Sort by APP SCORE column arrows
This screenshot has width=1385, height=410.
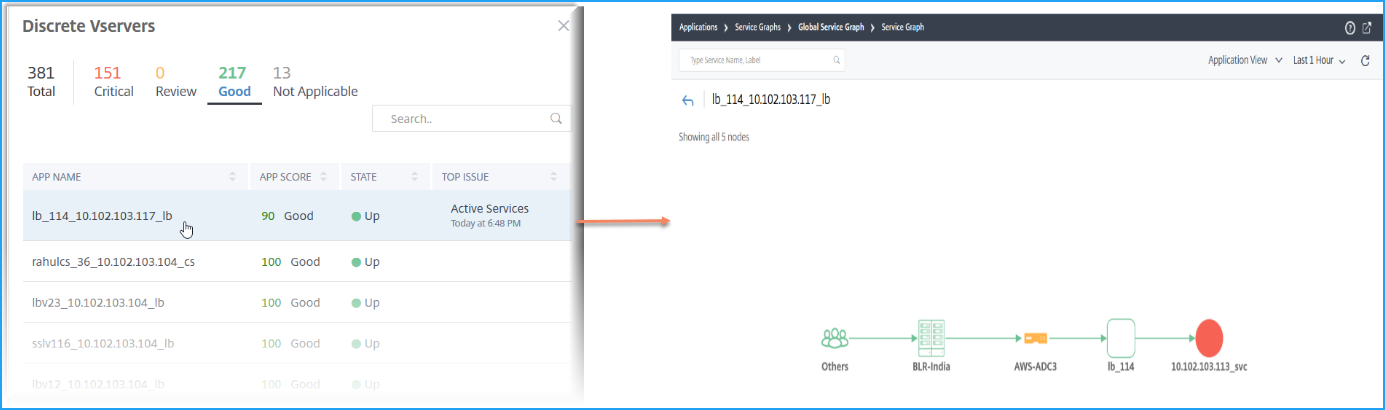click(324, 177)
